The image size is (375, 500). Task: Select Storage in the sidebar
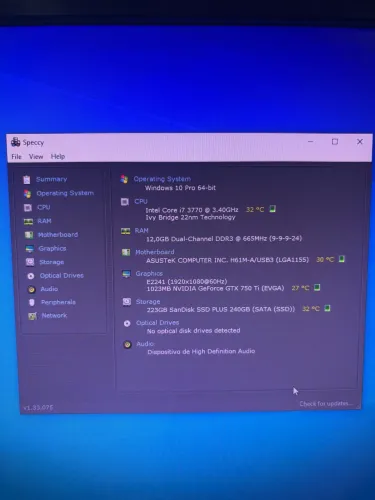(52, 262)
